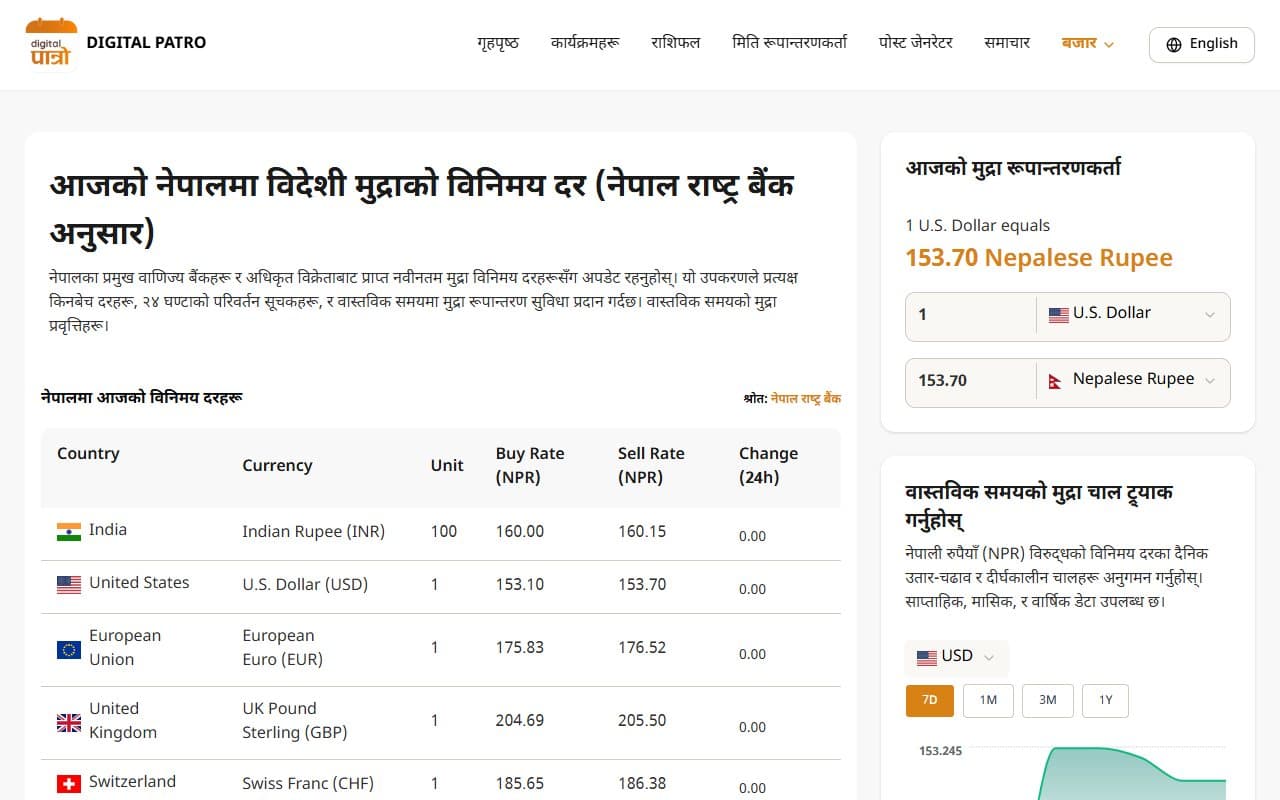The height and width of the screenshot is (800, 1280).
Task: Click India unit value 100
Action: click(x=444, y=532)
